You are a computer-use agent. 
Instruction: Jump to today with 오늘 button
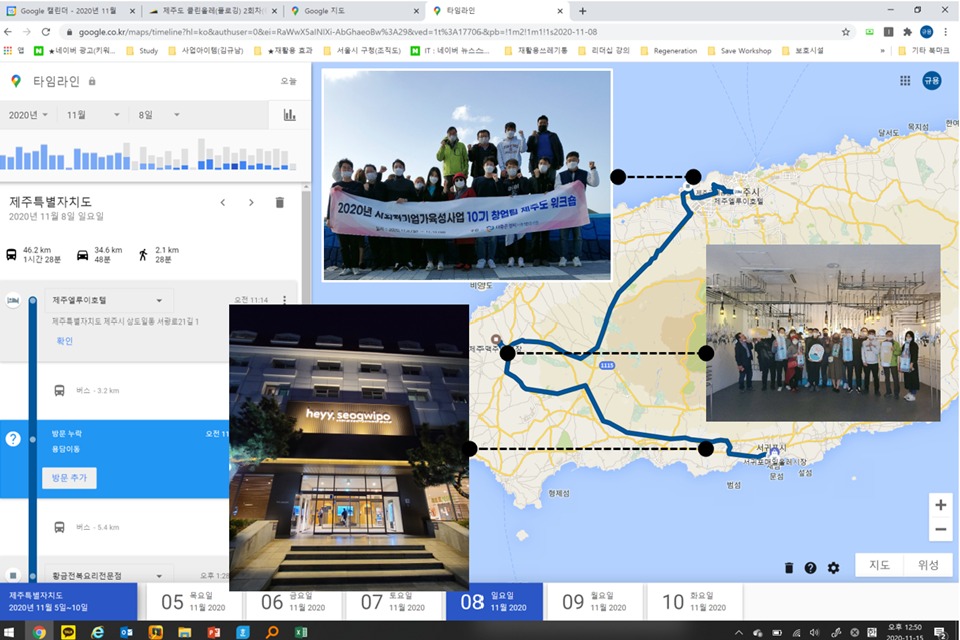click(288, 81)
